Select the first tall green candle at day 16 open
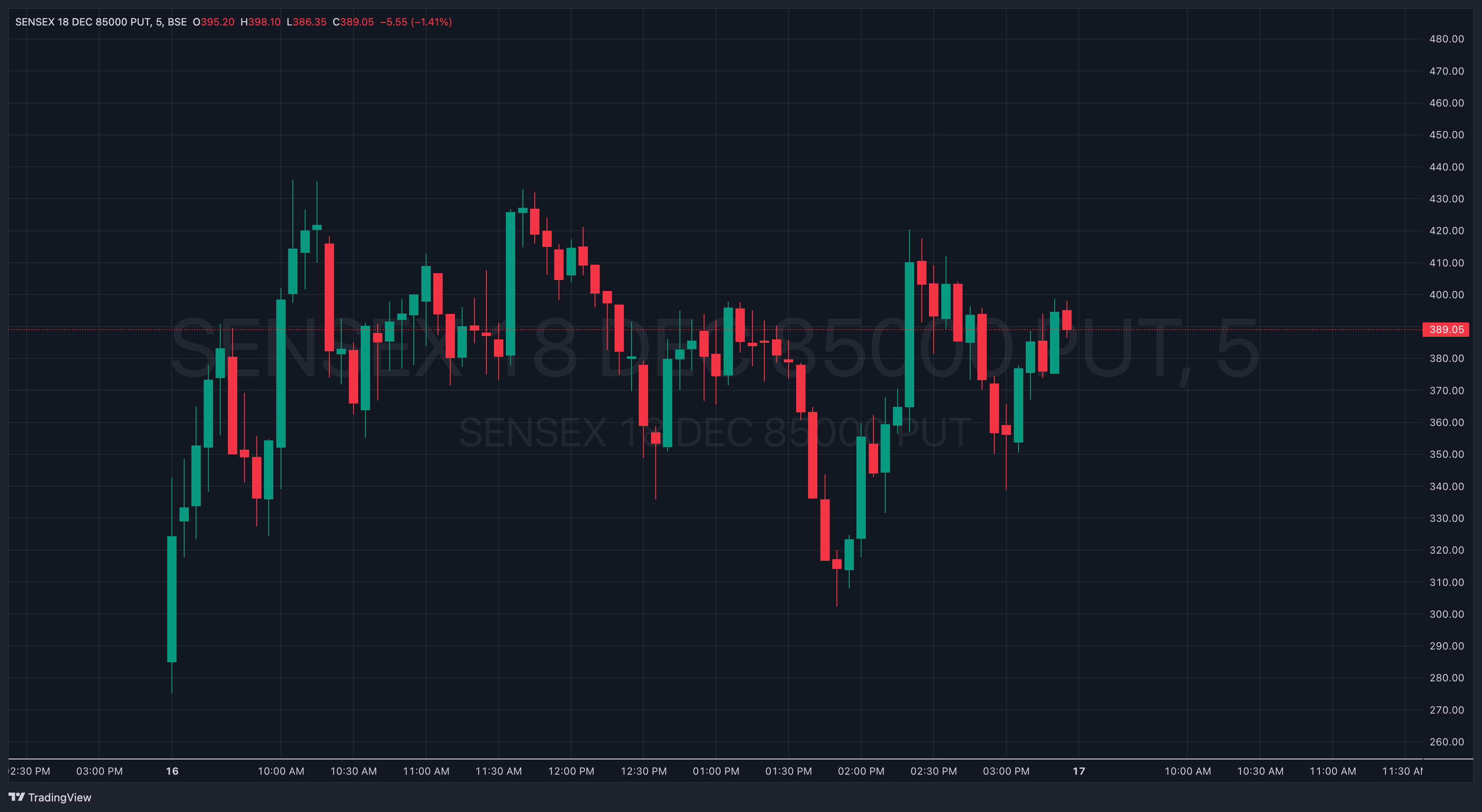 171,598
